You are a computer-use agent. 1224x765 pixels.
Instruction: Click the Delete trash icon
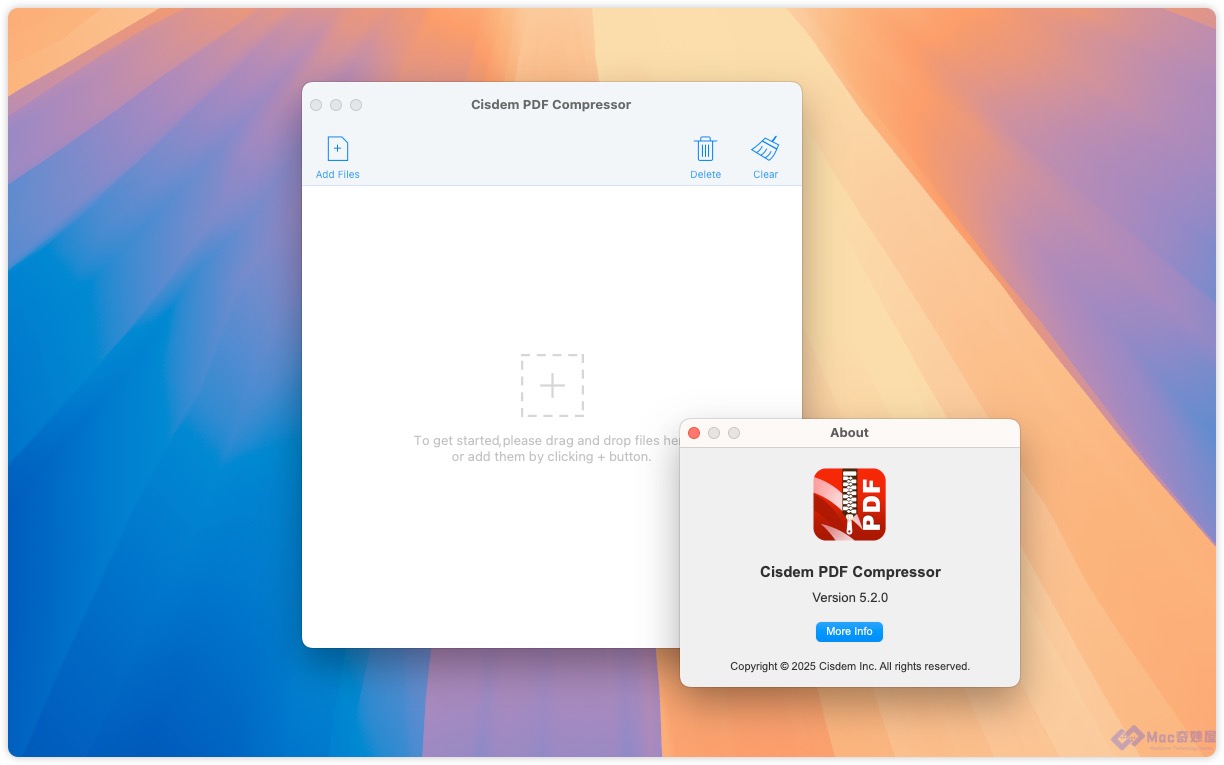705,149
